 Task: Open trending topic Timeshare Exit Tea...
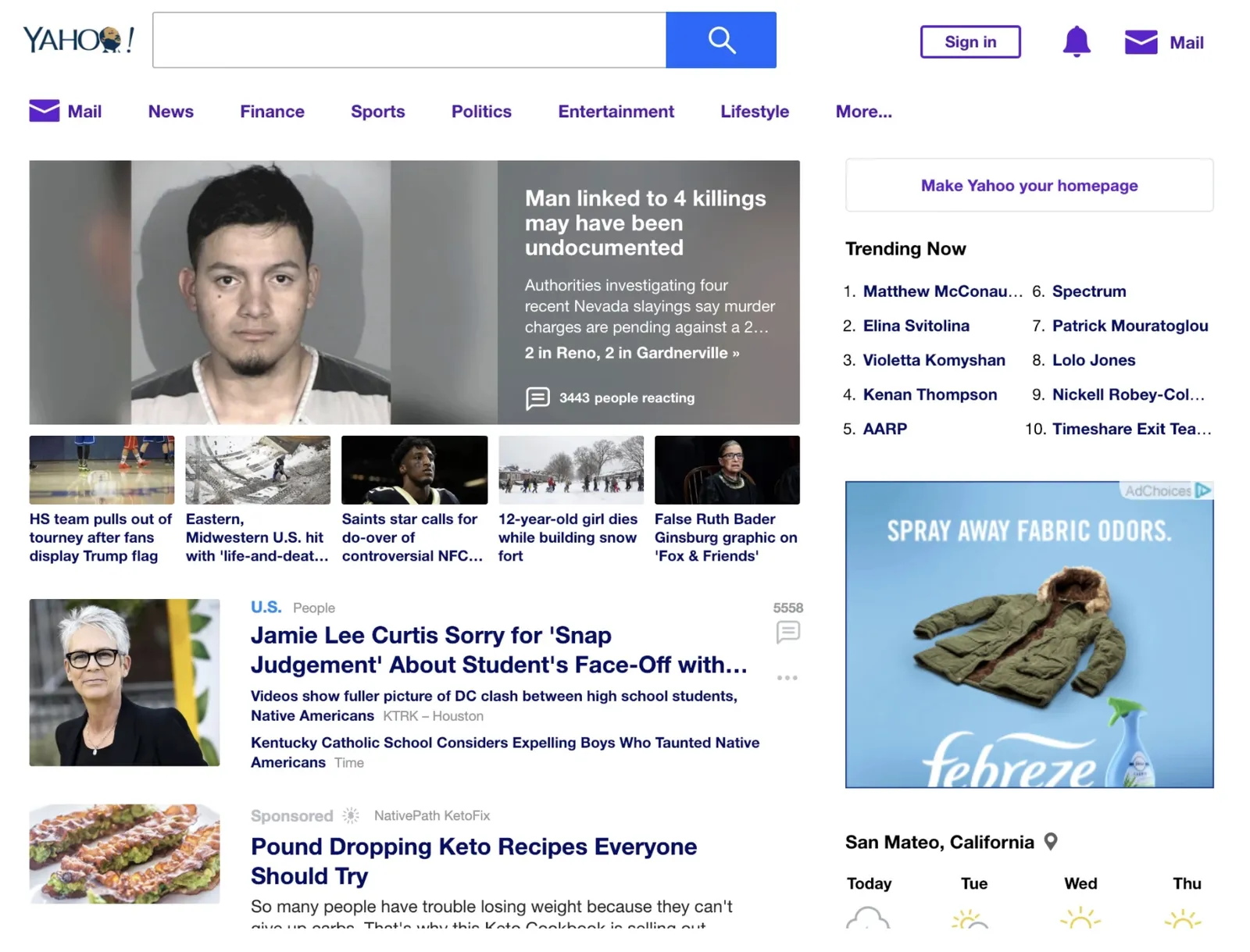(1131, 429)
